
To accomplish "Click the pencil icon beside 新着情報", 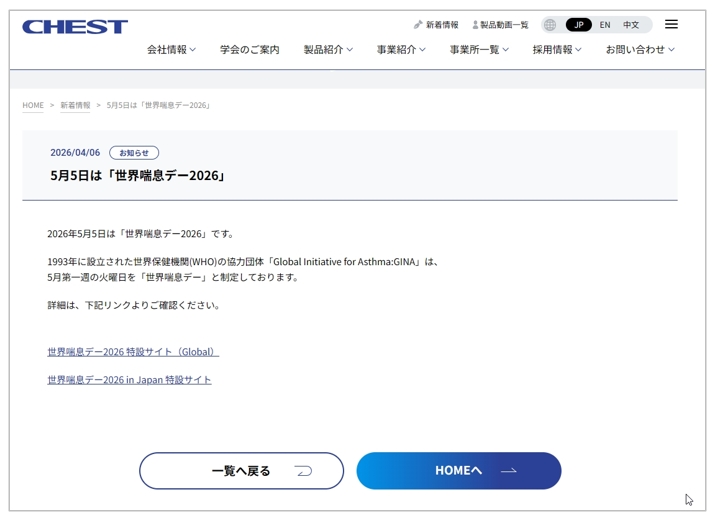I will 418,25.
